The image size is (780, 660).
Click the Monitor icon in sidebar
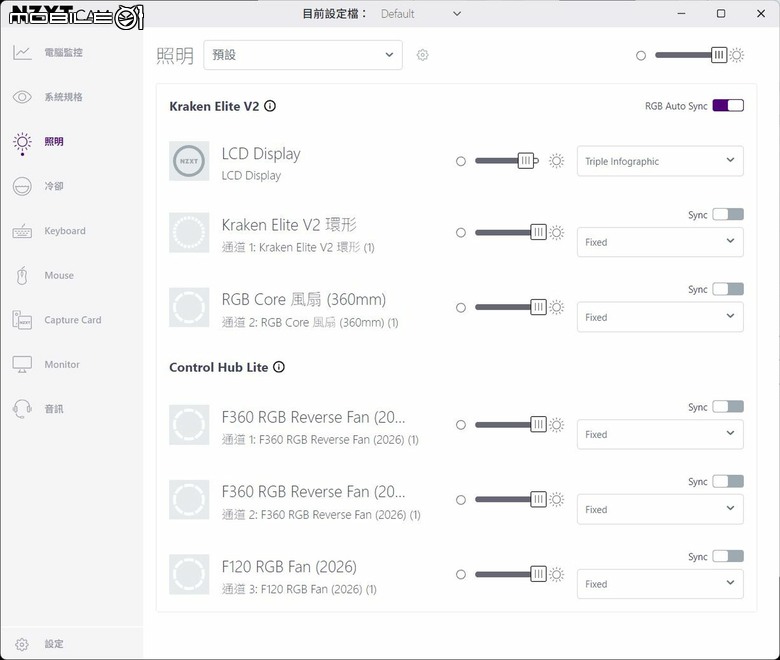click(x=22, y=365)
